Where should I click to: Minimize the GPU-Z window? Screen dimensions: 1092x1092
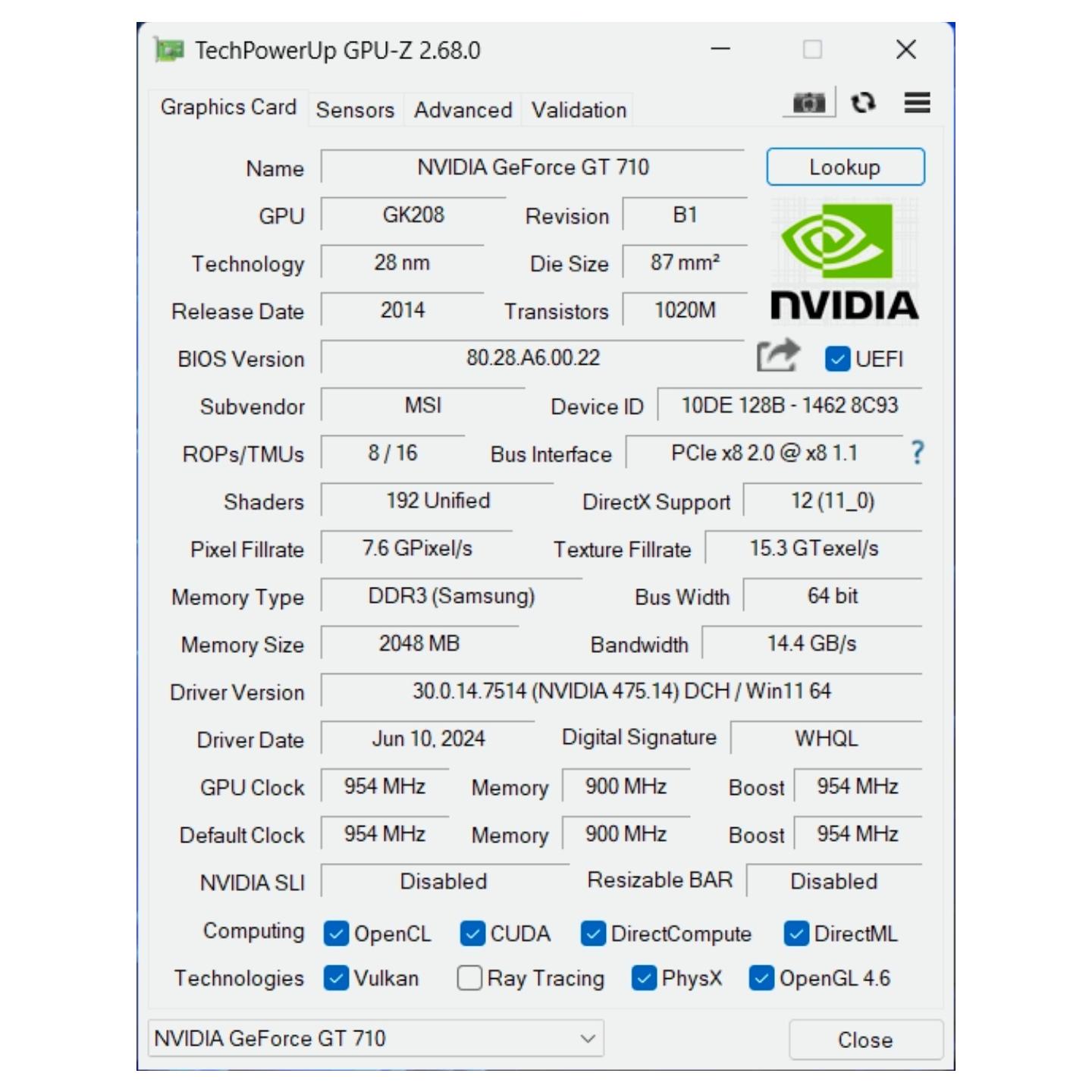coord(720,50)
